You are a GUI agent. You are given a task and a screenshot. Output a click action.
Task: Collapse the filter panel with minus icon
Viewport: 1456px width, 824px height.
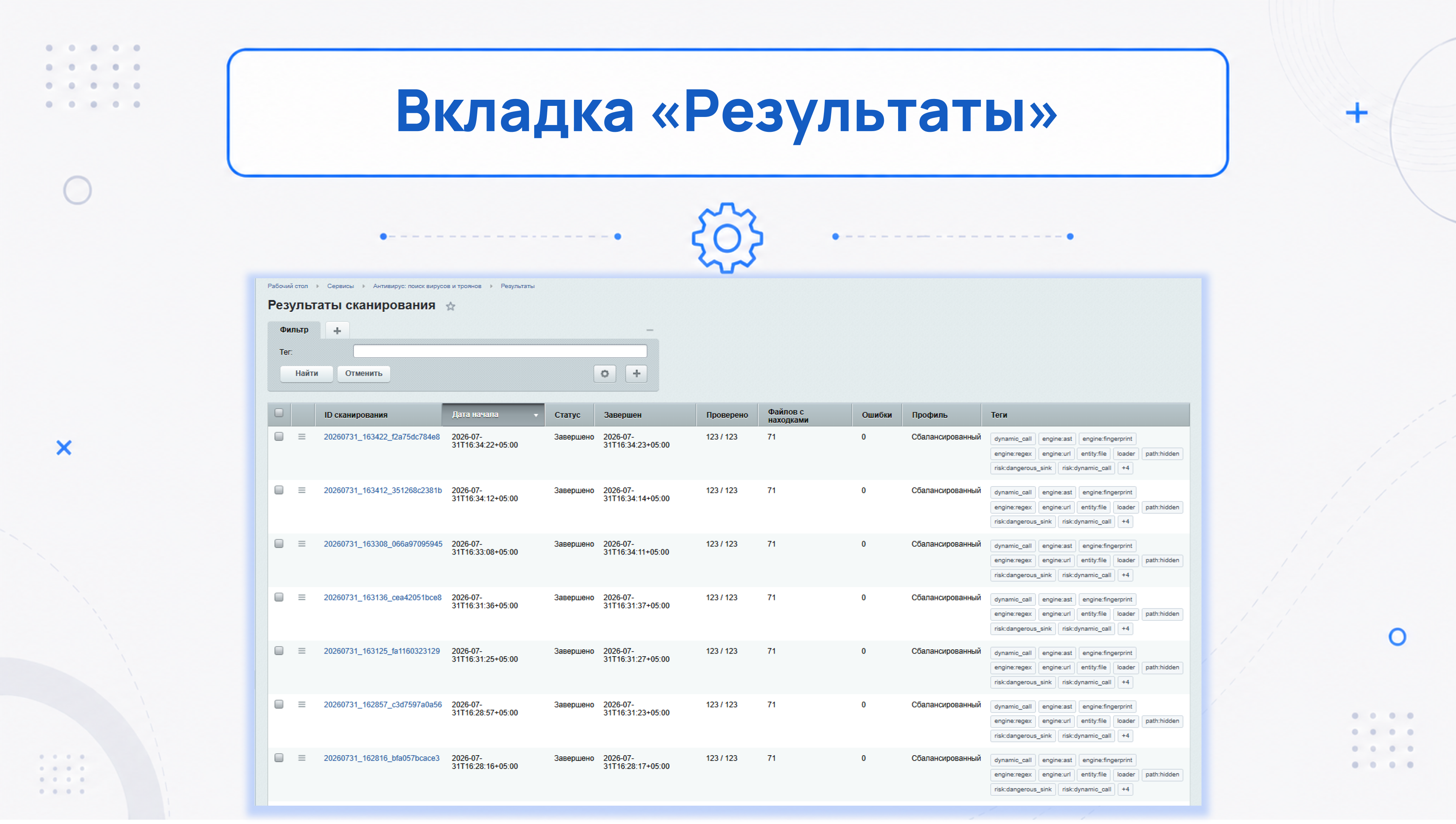[650, 330]
